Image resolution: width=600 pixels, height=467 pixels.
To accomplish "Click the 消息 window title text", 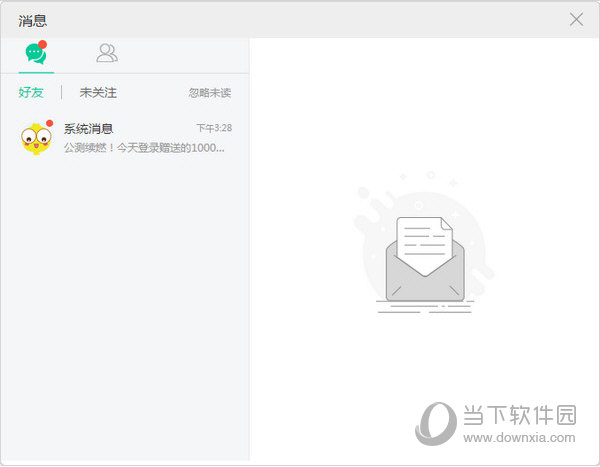I will pyautogui.click(x=32, y=20).
